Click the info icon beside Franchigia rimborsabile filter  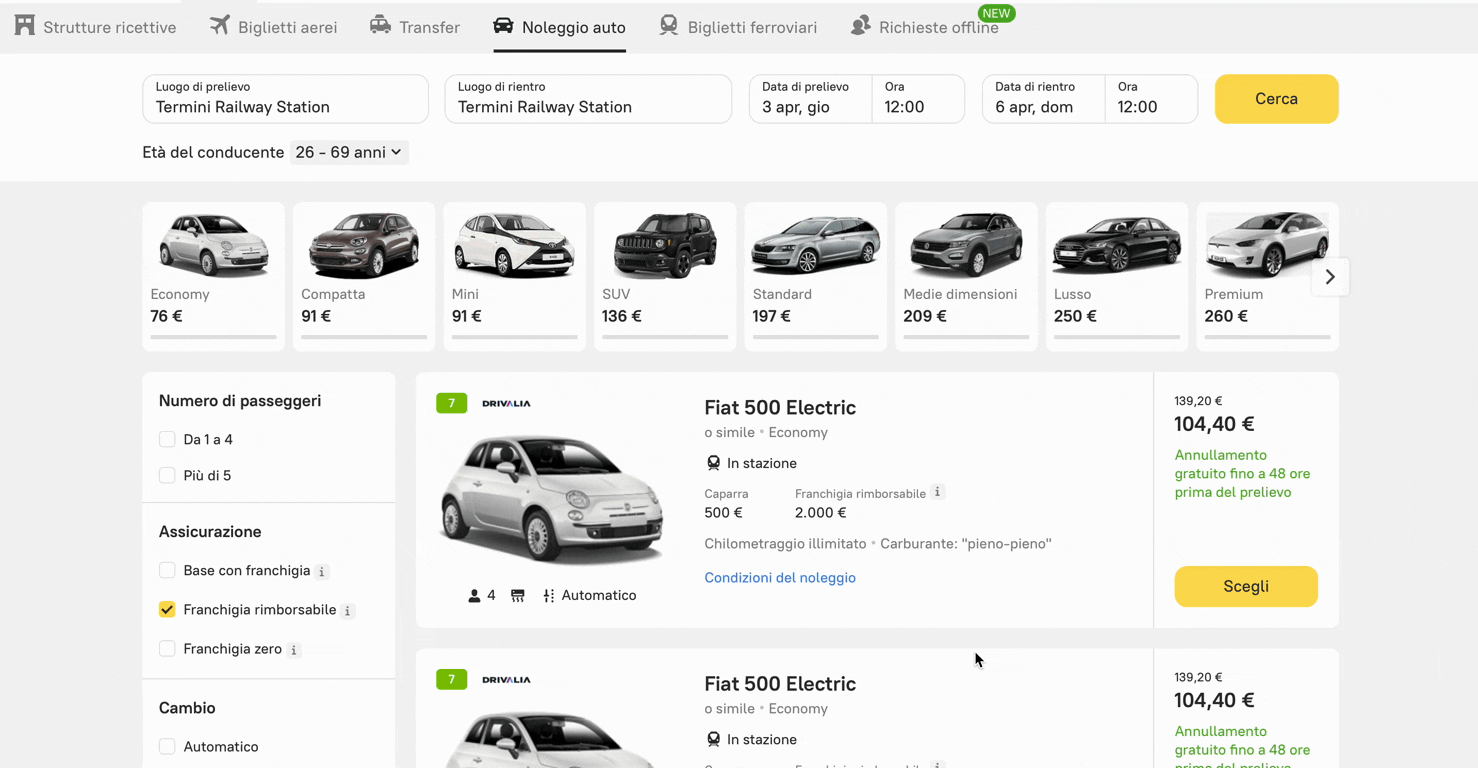(347, 611)
